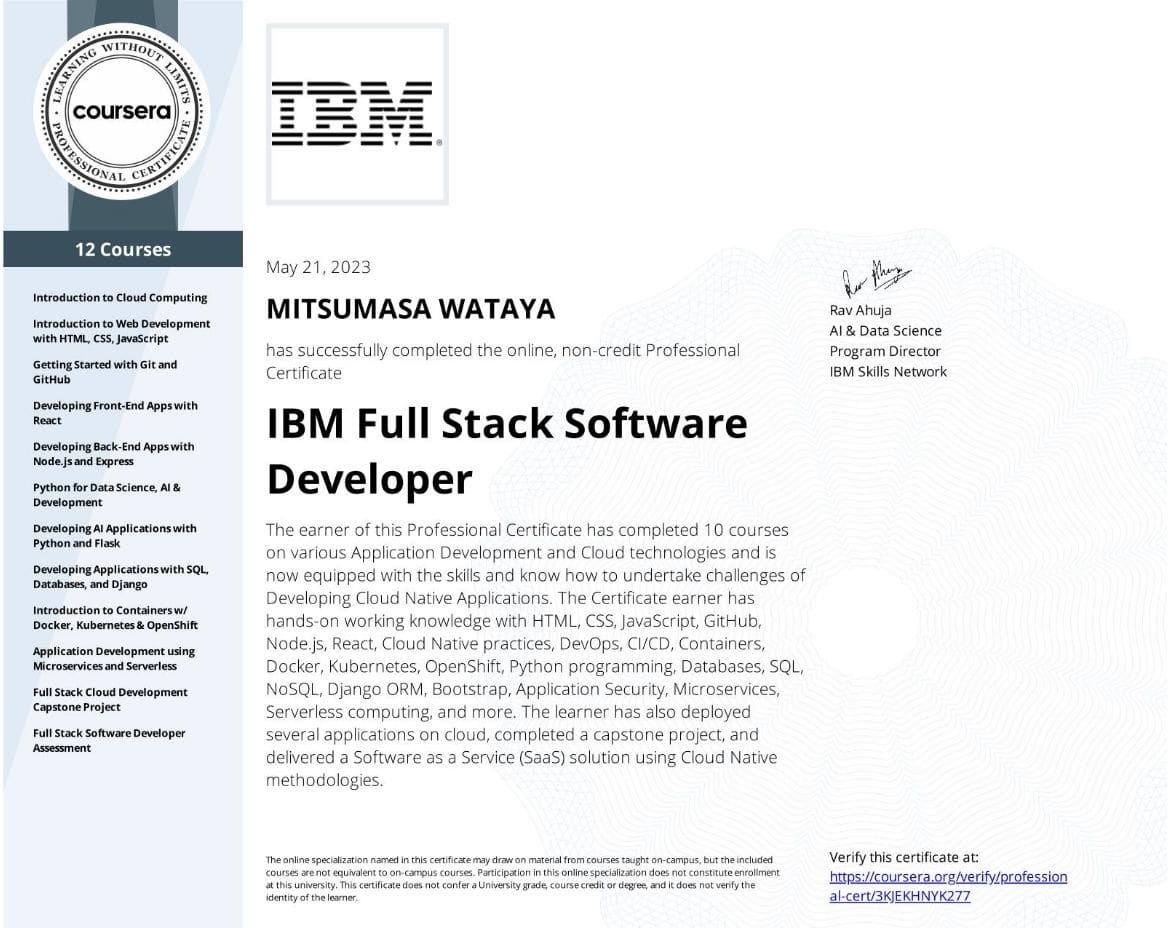Select the 12 Courses banner
The width and height of the screenshot is (1169, 928).
point(123,249)
